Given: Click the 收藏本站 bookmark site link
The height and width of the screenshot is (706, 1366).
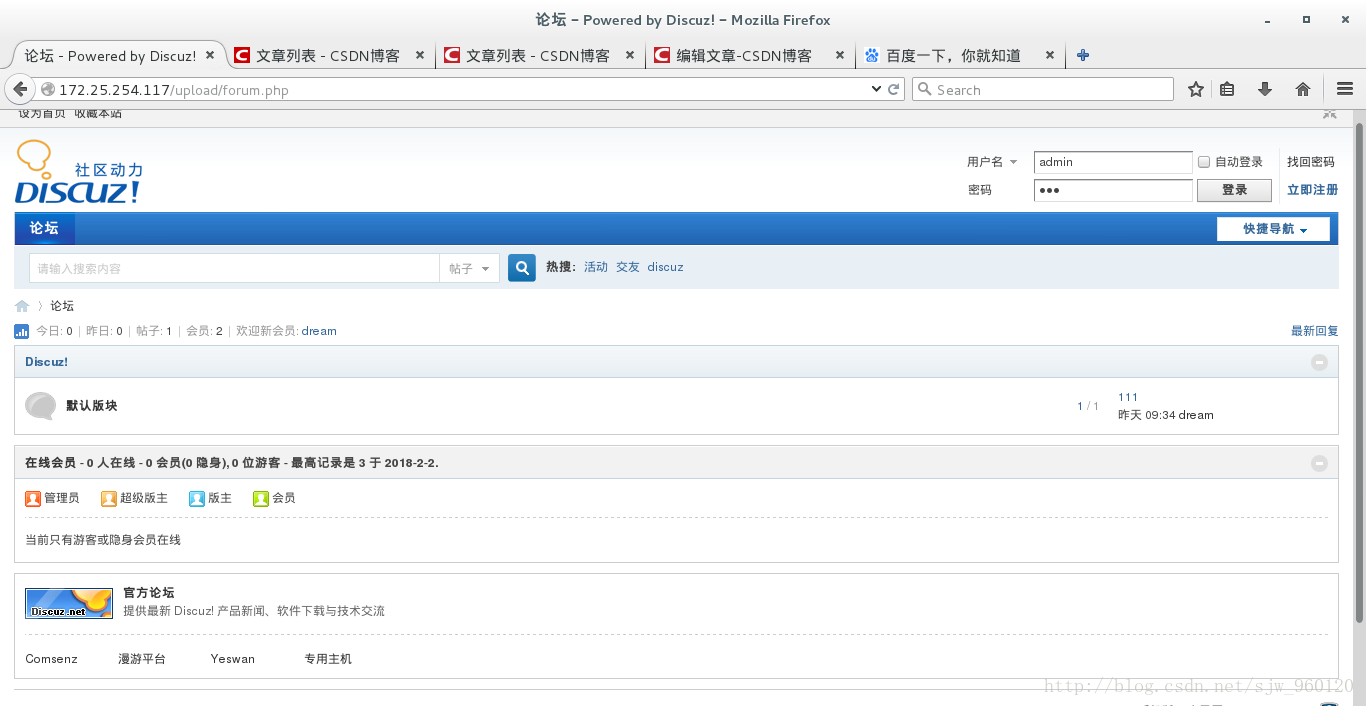Looking at the screenshot, I should 98,113.
